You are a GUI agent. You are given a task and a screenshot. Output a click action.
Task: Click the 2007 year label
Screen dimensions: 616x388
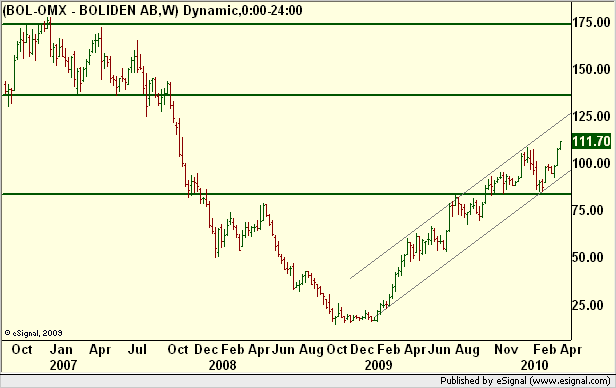tap(63, 365)
